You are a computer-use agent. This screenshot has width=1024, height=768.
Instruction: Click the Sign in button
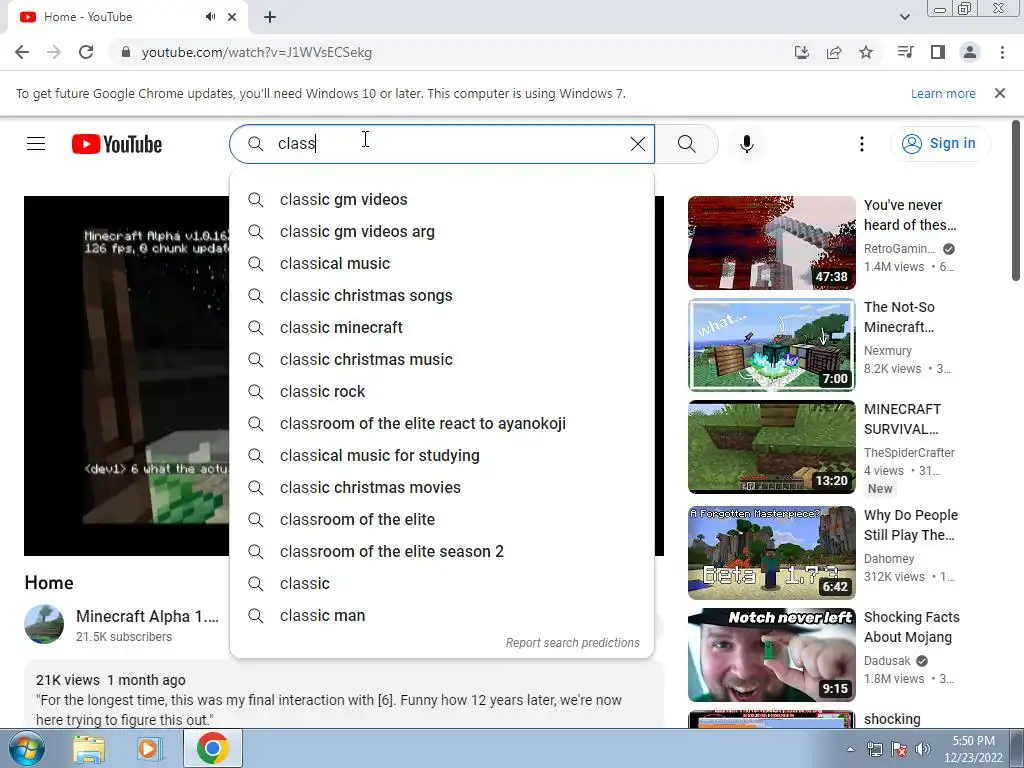click(938, 144)
